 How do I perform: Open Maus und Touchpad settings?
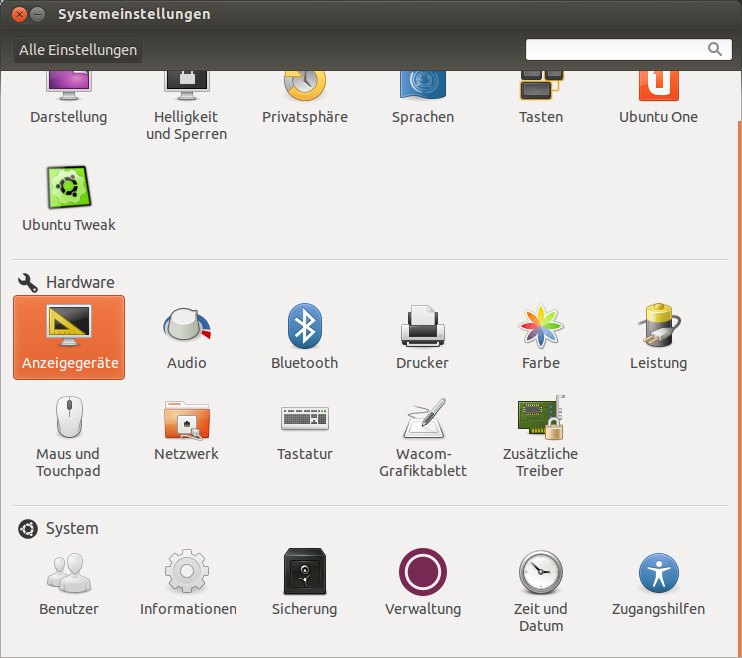pyautogui.click(x=69, y=435)
